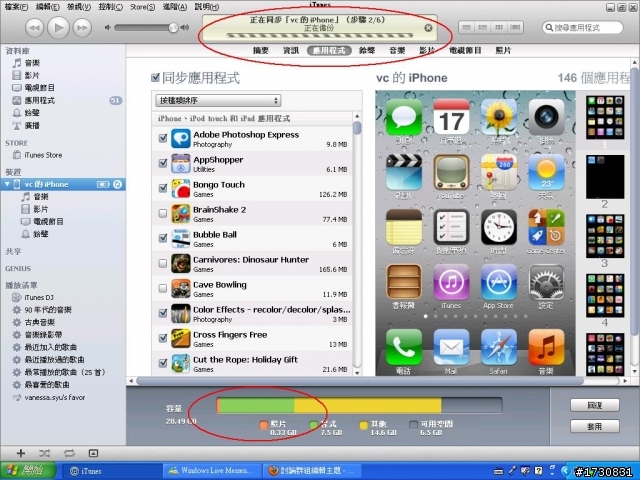Click the Windows Start button

coord(28,471)
